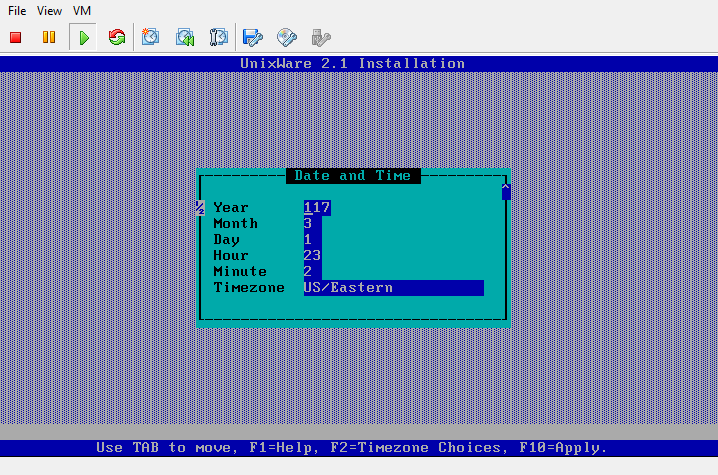Select the Year field showing 117
The height and width of the screenshot is (475, 718).
tap(317, 207)
